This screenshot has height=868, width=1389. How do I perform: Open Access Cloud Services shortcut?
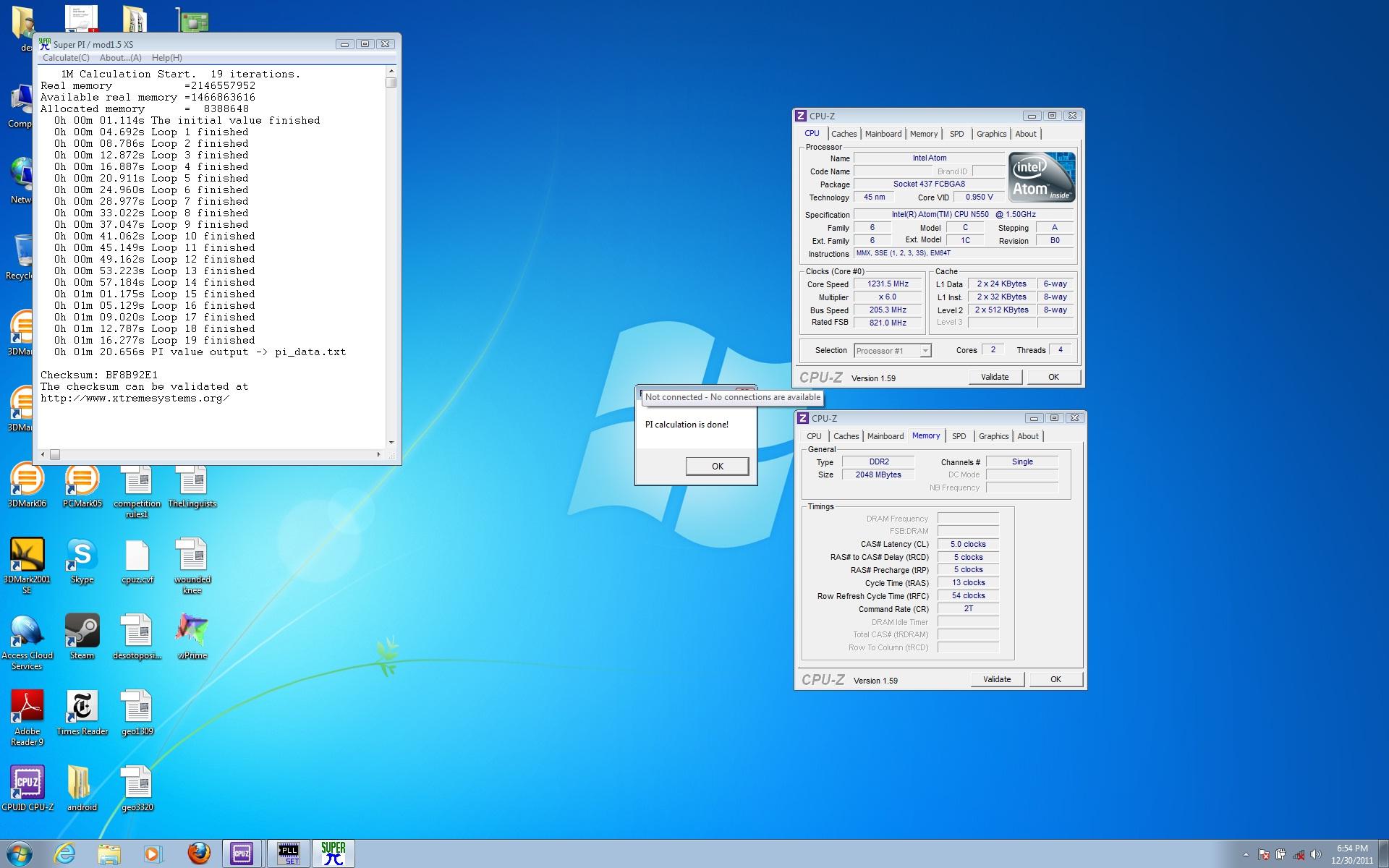pos(27,642)
